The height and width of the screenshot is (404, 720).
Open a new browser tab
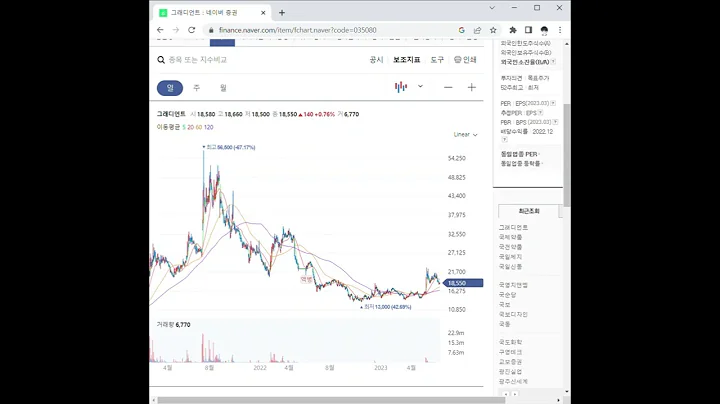coord(282,13)
